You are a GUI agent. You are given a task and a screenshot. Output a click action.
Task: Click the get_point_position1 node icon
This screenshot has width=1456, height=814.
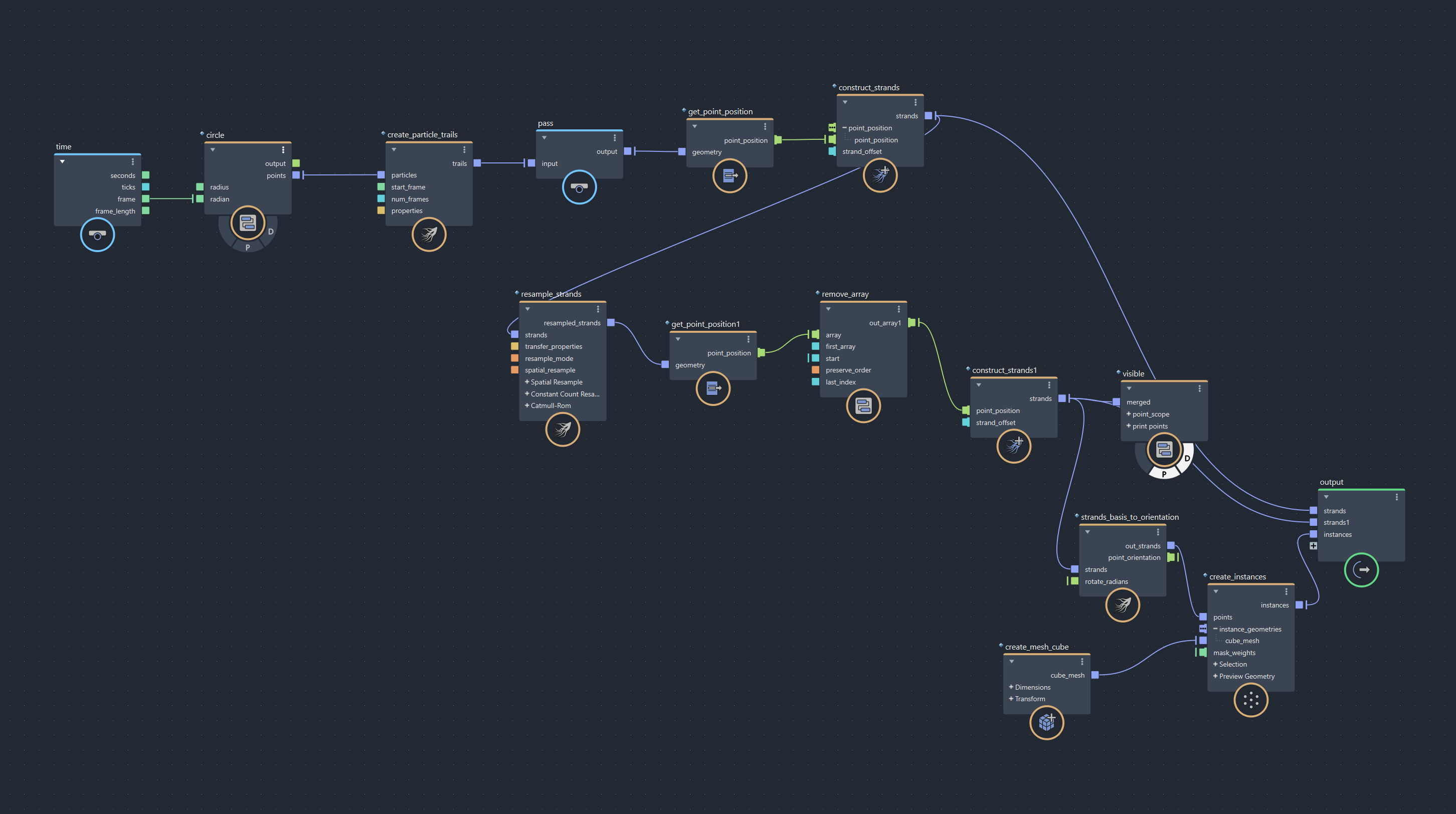[x=713, y=388]
